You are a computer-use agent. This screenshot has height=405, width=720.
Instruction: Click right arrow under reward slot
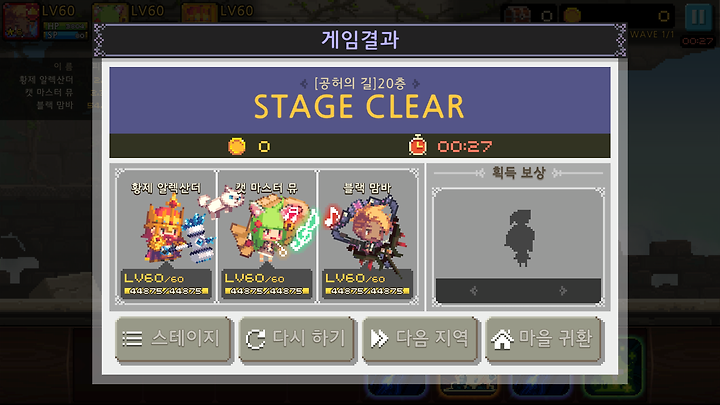click(563, 290)
